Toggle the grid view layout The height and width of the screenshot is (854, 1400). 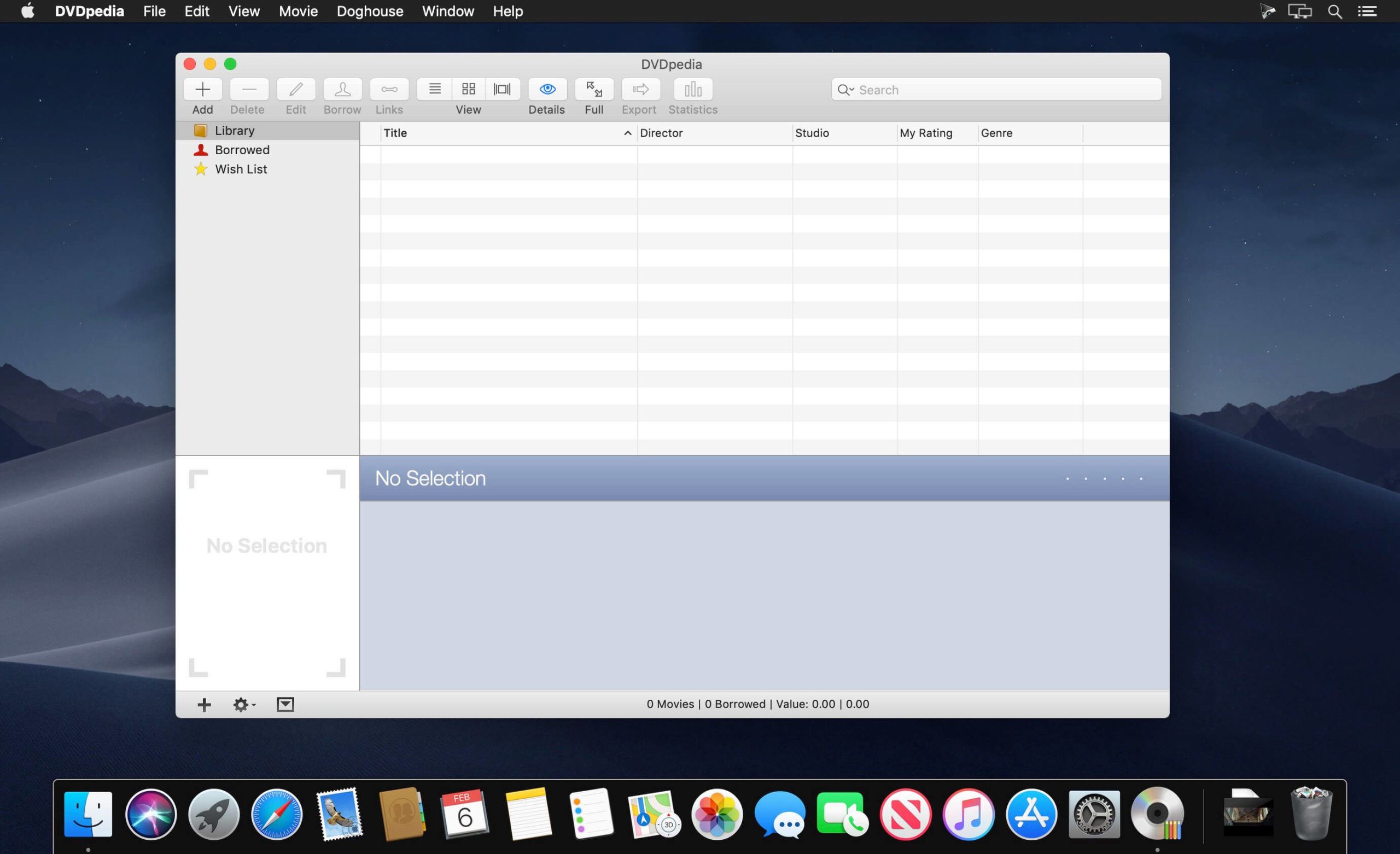tap(467, 89)
